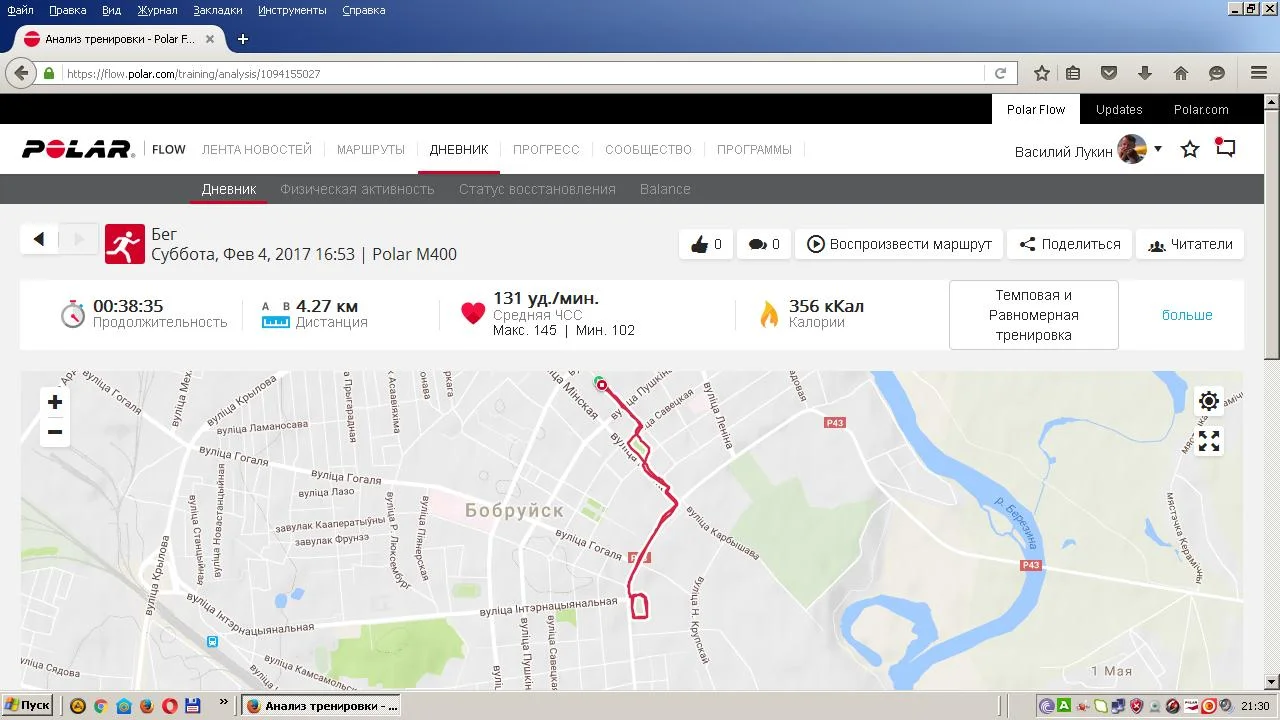The width and height of the screenshot is (1280, 720).
Task: Expand the map to fullscreen
Action: click(1209, 441)
